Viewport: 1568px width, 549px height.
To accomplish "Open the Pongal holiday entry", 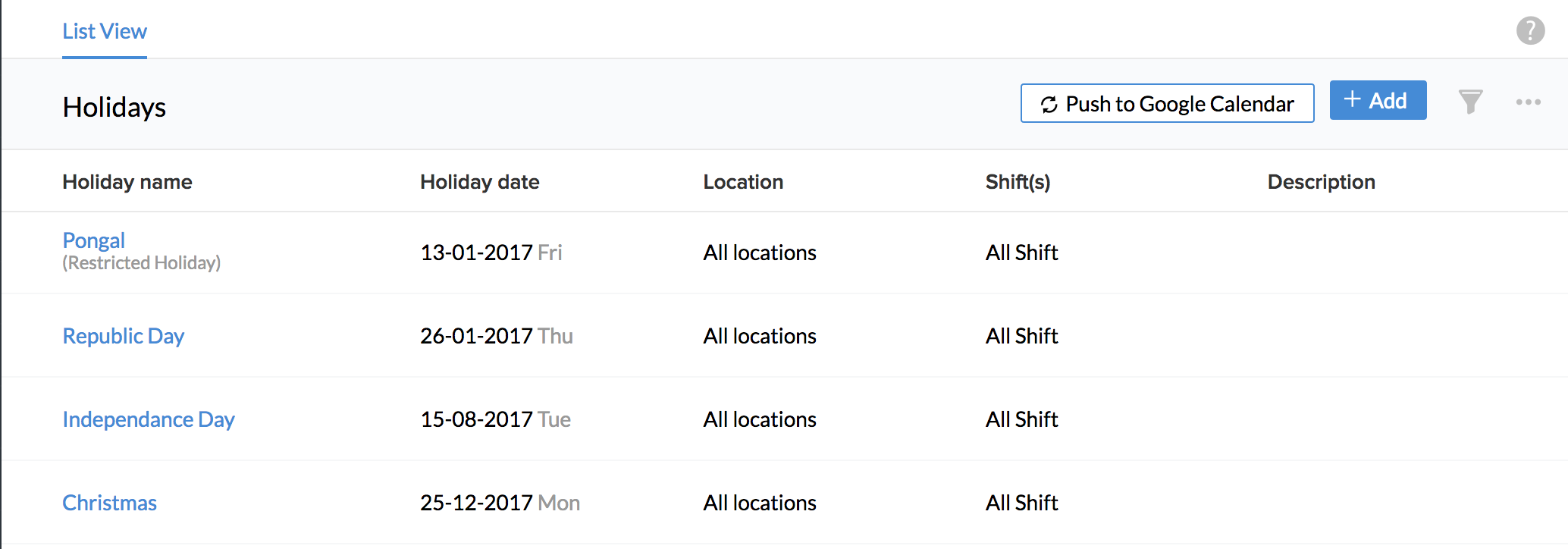I will tap(94, 240).
